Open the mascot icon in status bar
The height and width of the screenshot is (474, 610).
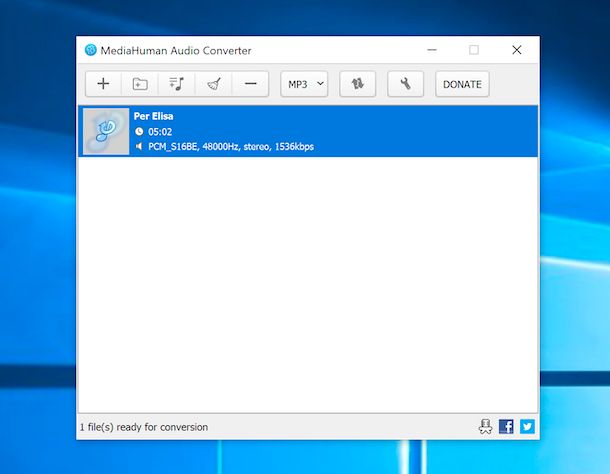[x=485, y=427]
